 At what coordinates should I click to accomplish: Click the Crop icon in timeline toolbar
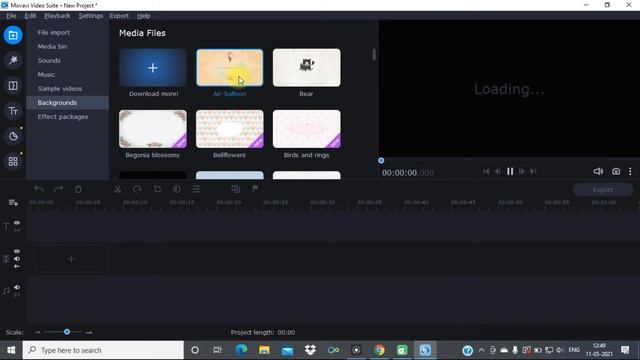click(157, 189)
